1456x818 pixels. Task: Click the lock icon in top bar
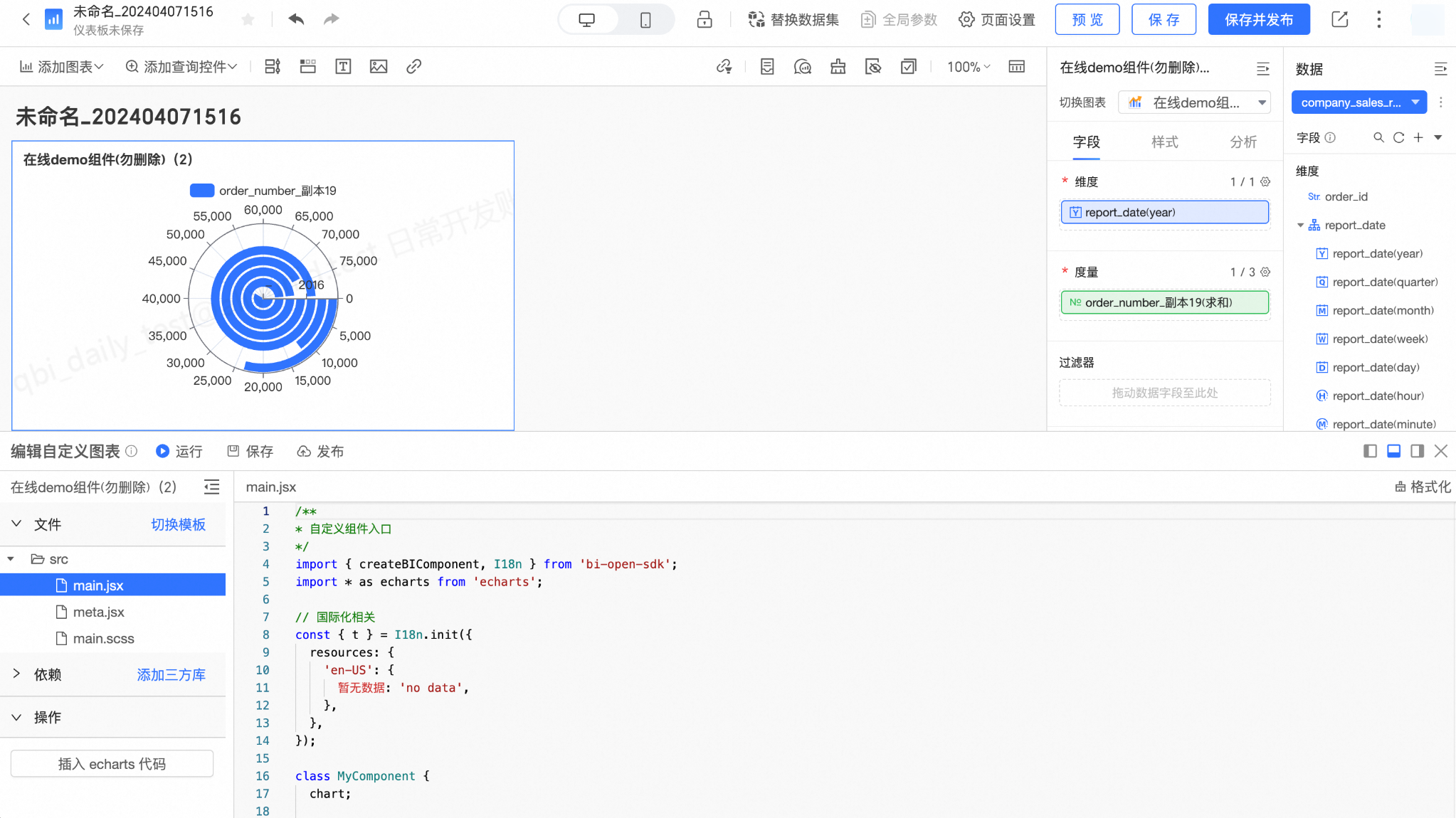pyautogui.click(x=705, y=19)
